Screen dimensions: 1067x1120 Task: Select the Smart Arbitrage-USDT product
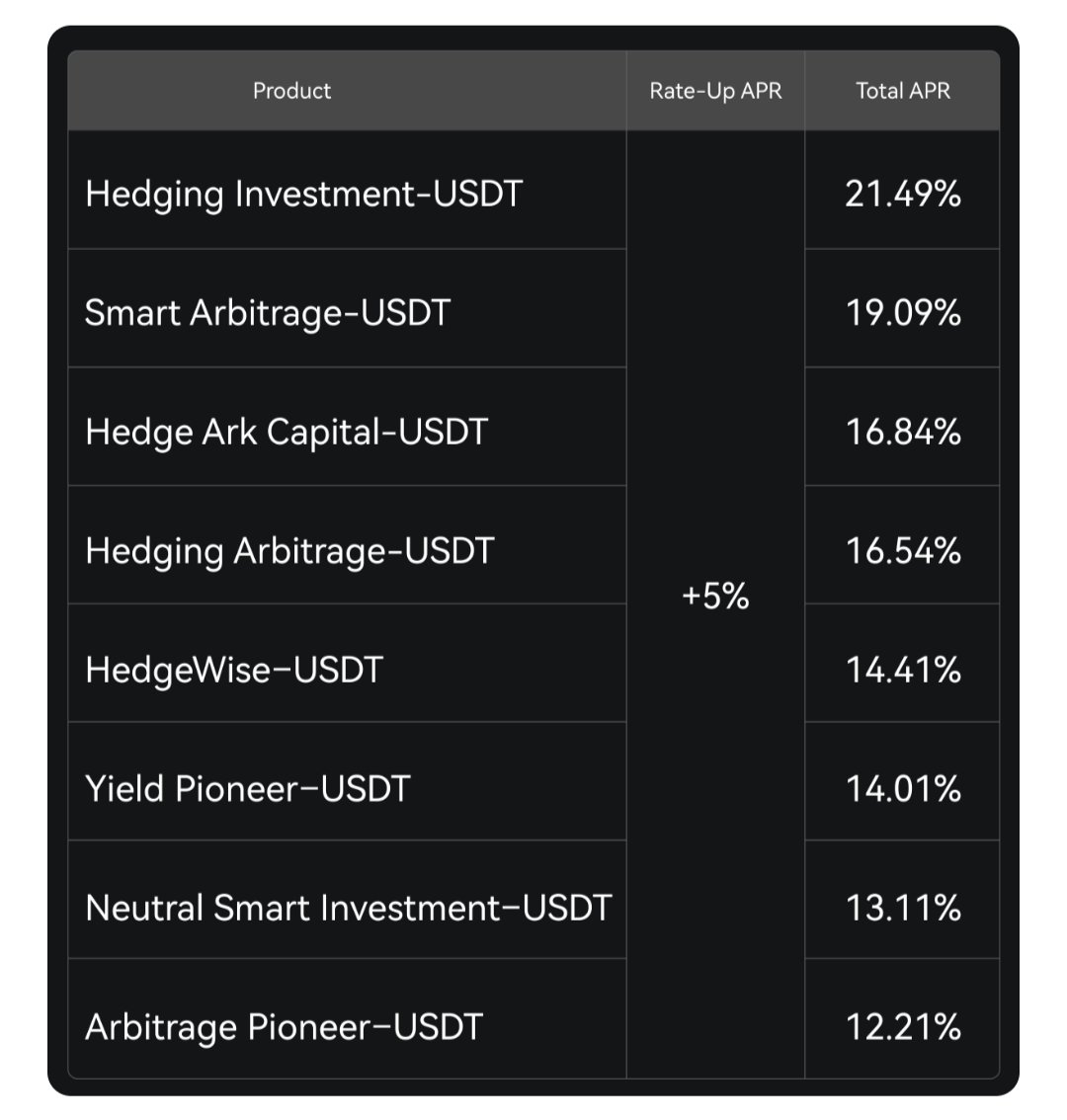coord(267,313)
